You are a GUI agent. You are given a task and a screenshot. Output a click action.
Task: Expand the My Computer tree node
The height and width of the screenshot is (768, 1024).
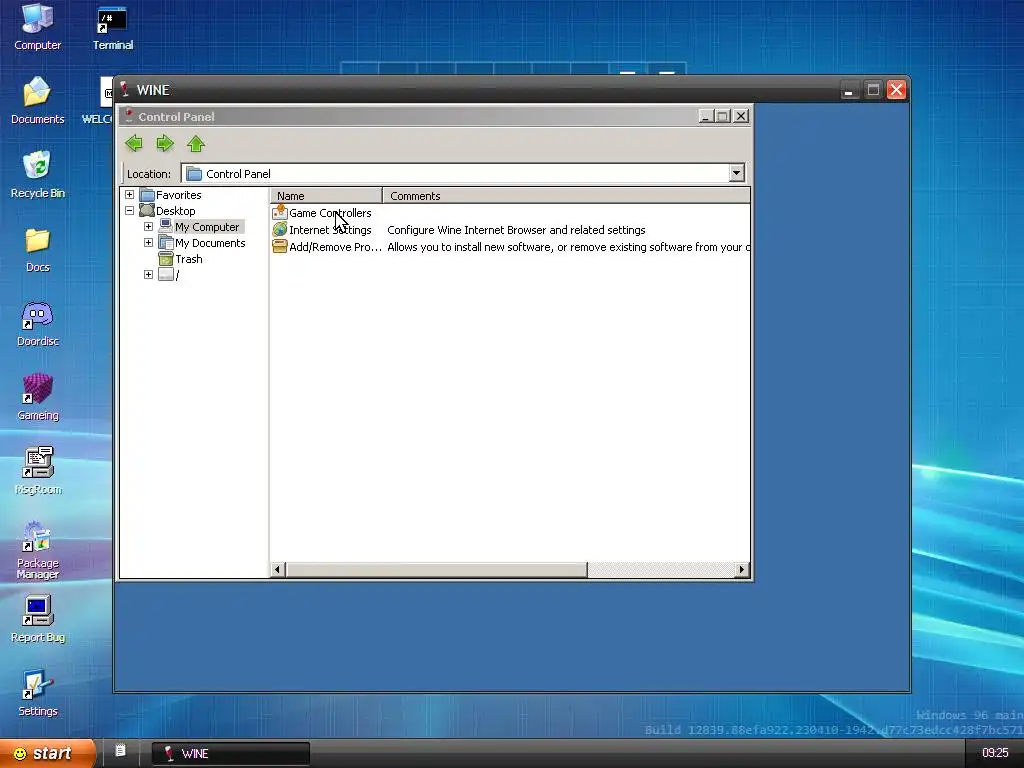click(x=148, y=227)
